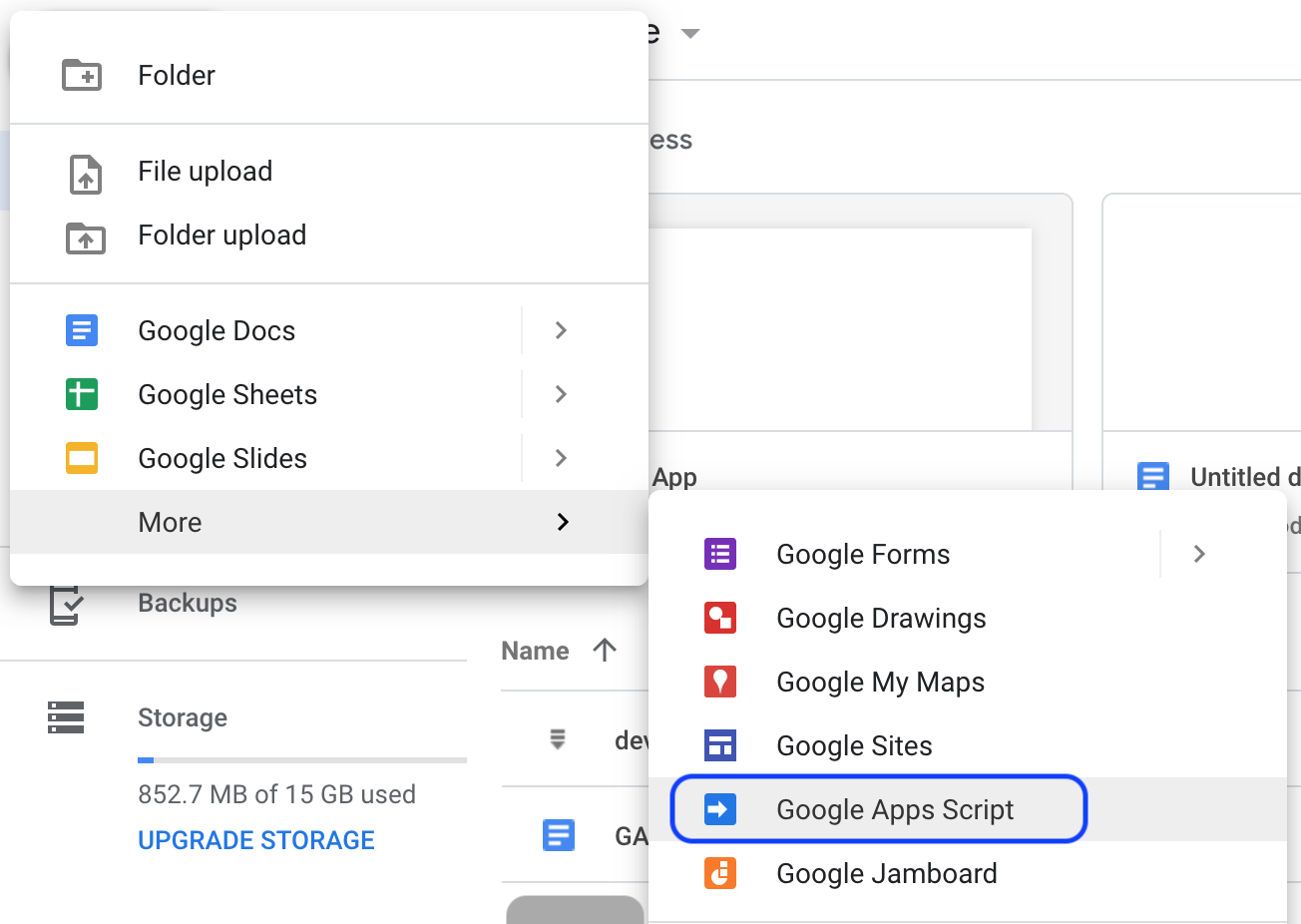Select Google Apps Script in submenu
This screenshot has width=1301, height=924.
968,809
